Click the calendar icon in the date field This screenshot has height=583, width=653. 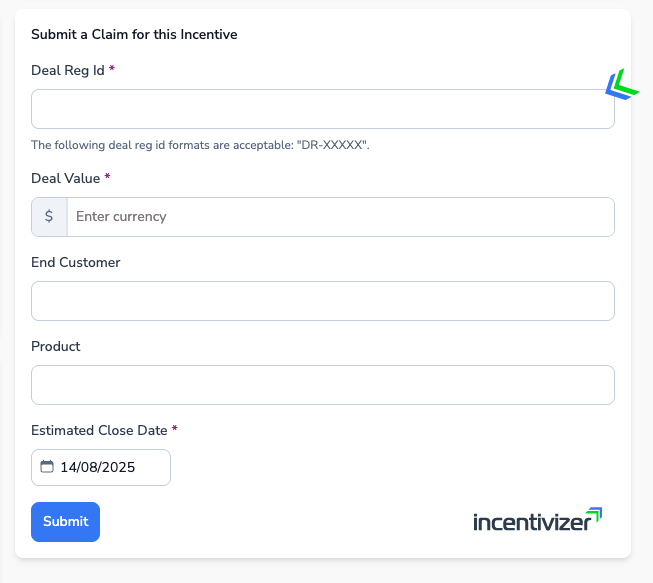[x=46, y=467]
